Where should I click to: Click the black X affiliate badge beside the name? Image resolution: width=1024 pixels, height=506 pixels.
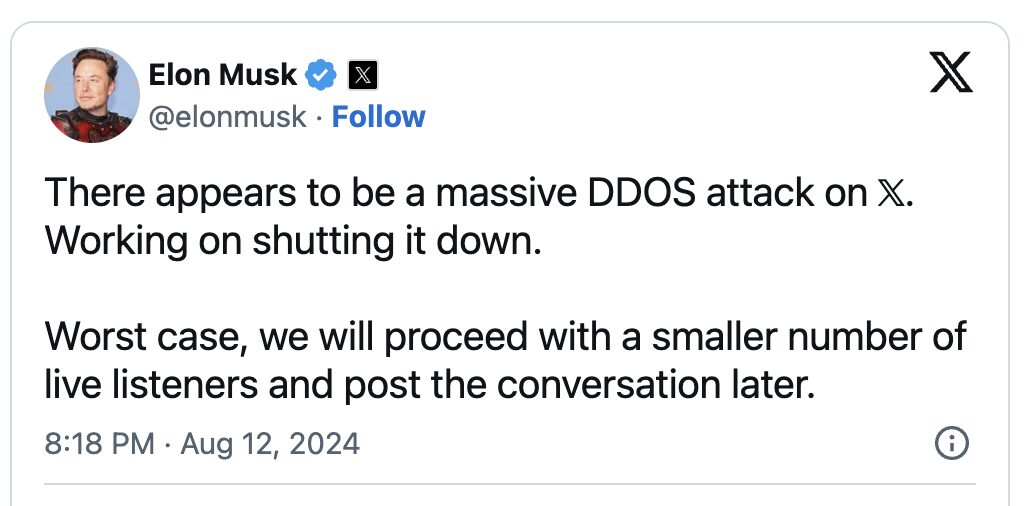click(x=362, y=76)
